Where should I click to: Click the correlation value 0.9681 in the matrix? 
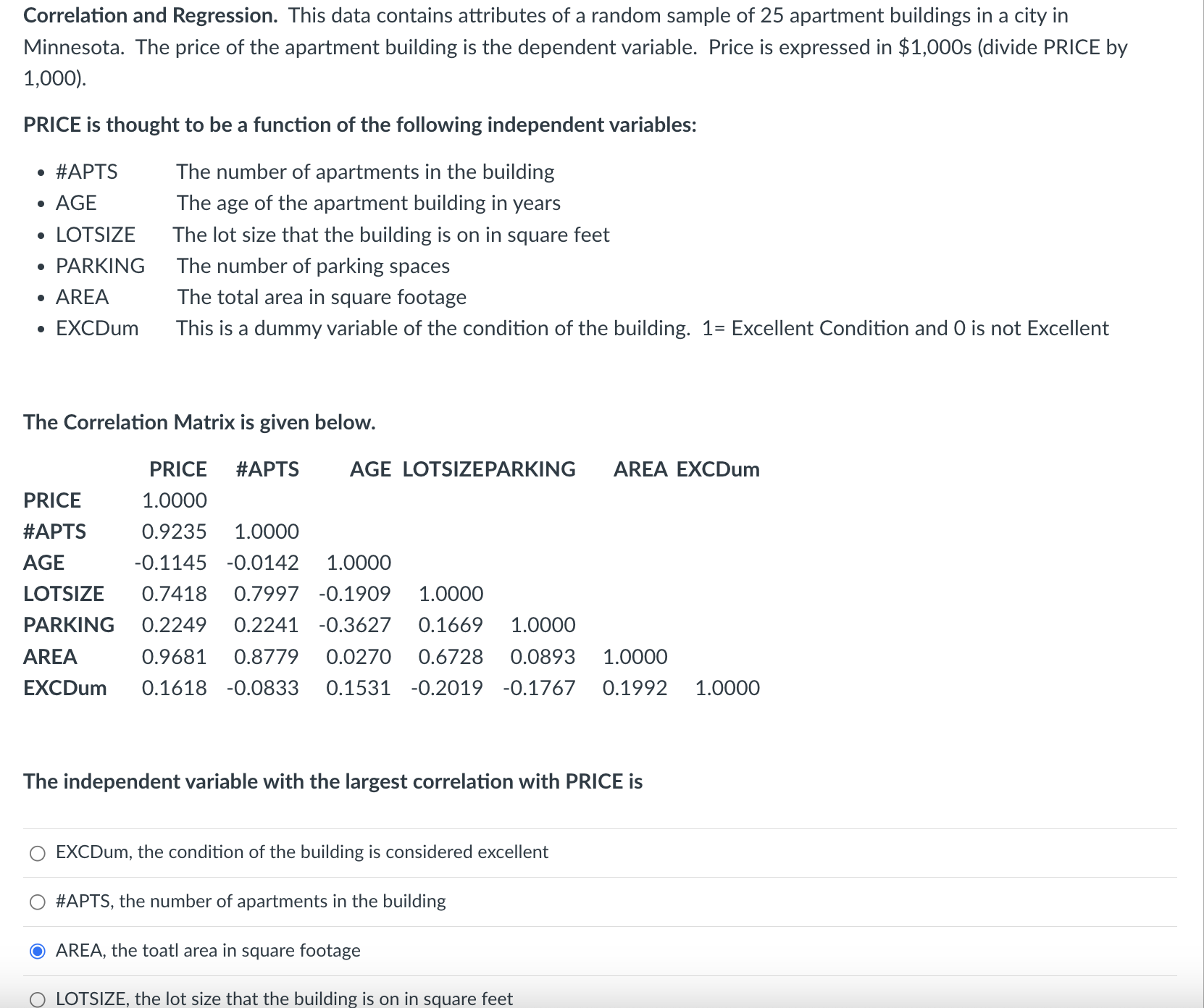point(175,657)
